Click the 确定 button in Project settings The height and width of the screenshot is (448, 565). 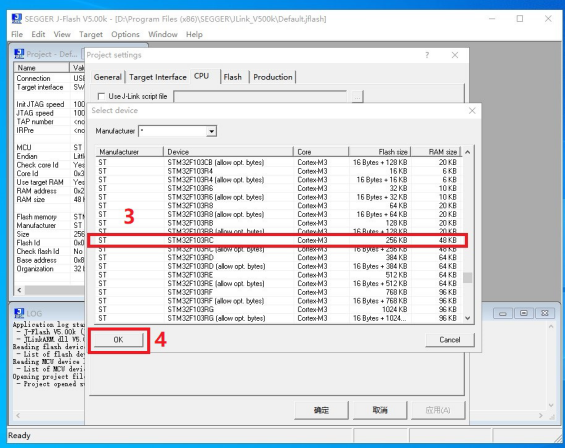[x=321, y=410]
